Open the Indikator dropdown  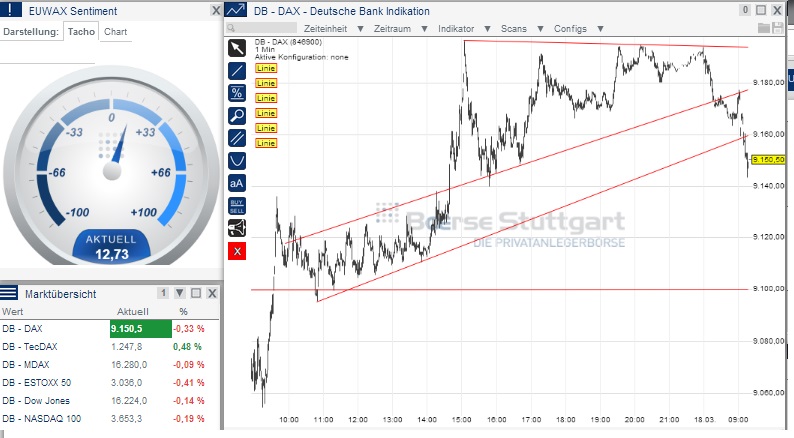click(x=464, y=29)
